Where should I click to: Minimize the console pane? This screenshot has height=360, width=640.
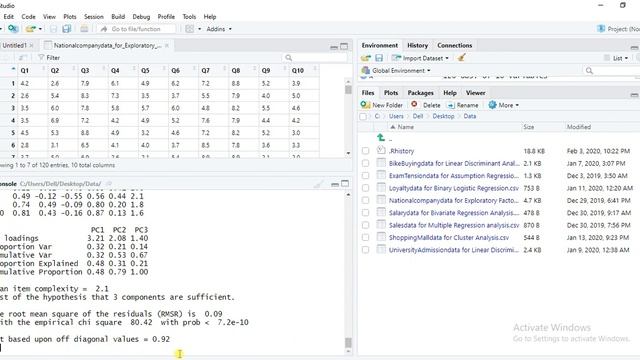[x=335, y=184]
